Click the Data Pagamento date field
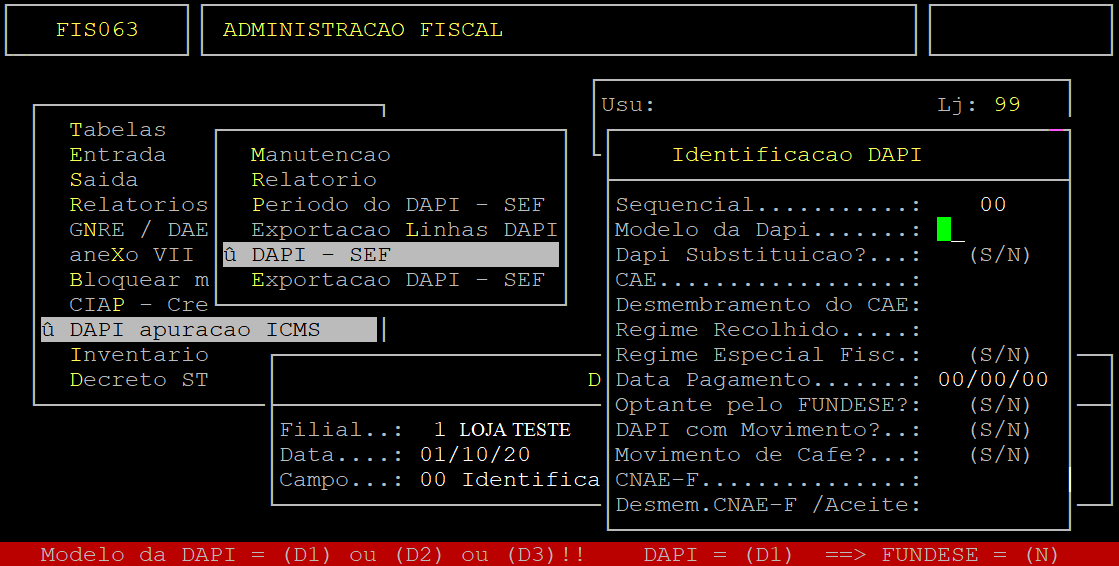The height and width of the screenshot is (566, 1119). (992, 380)
